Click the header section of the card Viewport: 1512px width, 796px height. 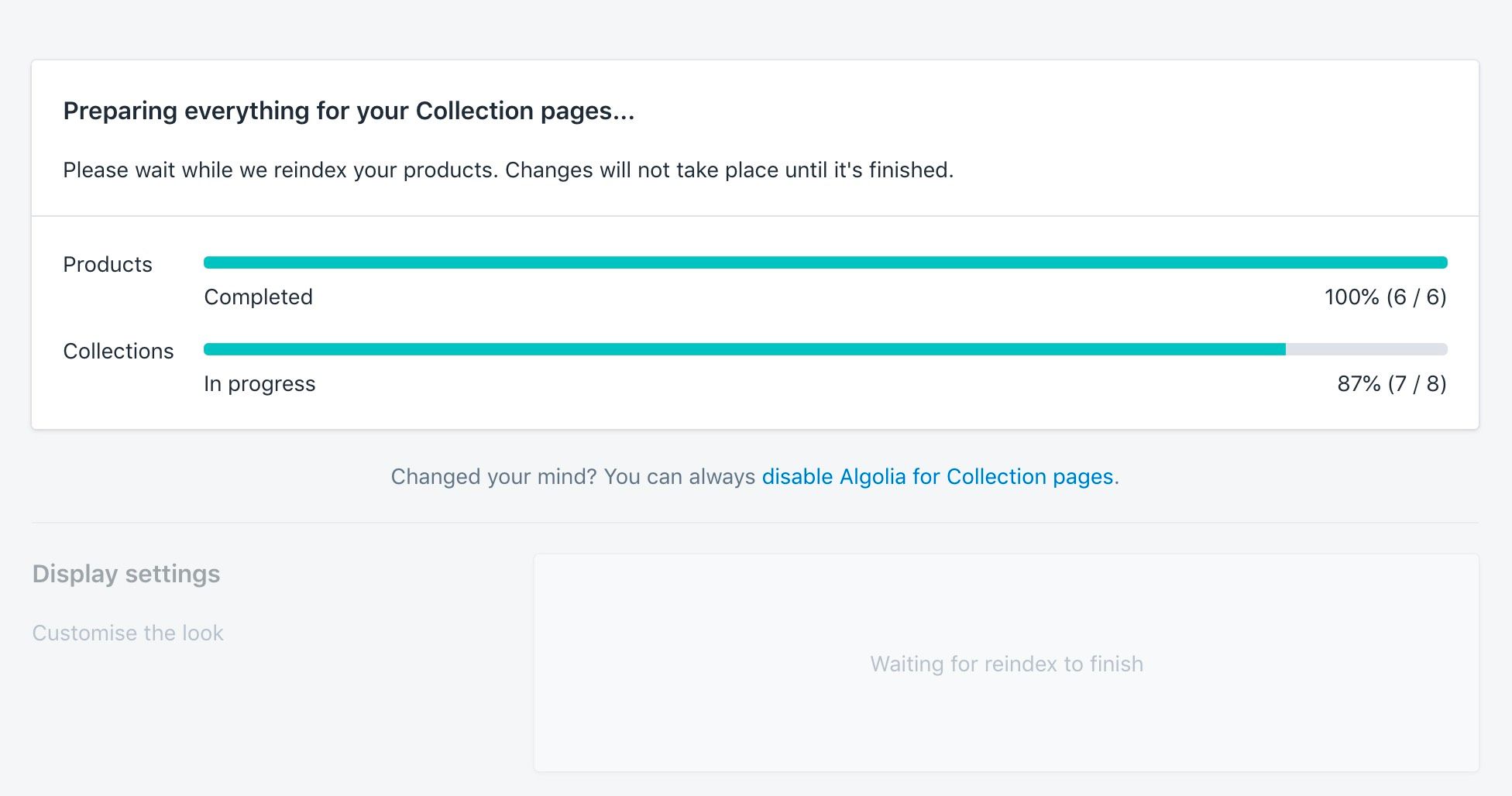756,139
